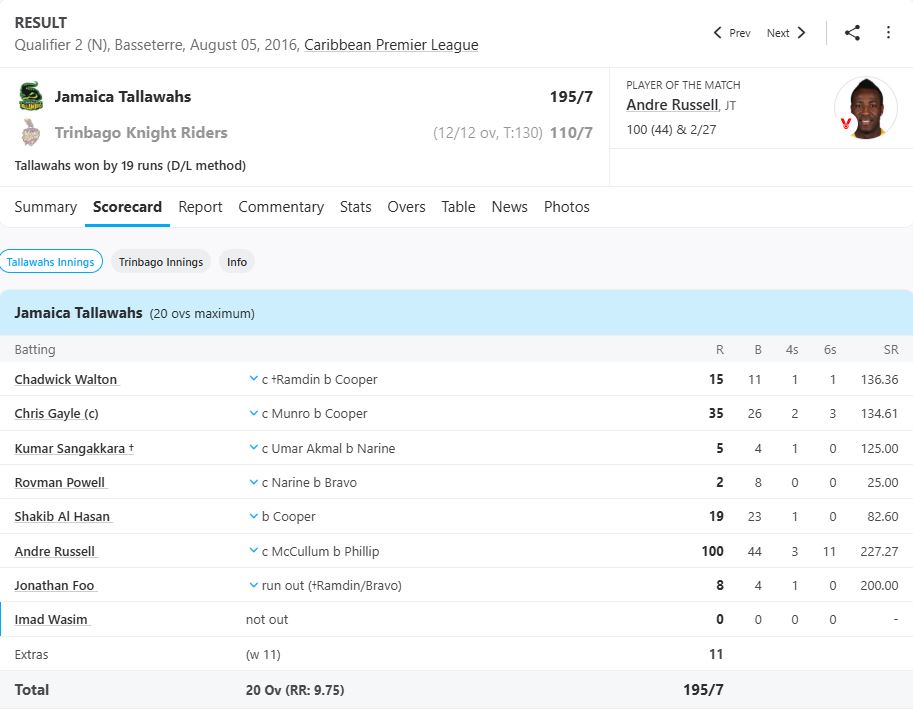Screen dimensions: 913x718
Task: Click the '100 (44) & 2/27' performance text
Action: coord(671,129)
